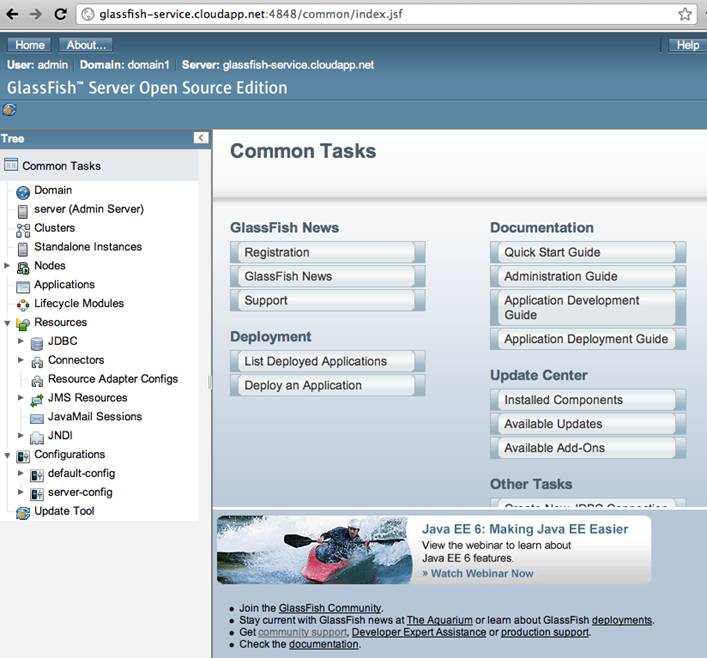Click the JavaMail Sessions envelope icon
Screen dimensions: 707x658
[37, 417]
